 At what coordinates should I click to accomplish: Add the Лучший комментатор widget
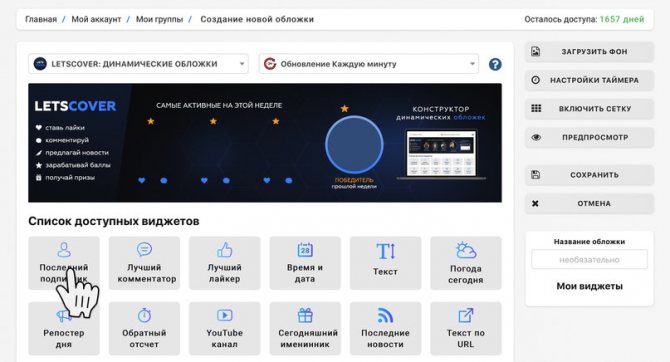click(x=144, y=263)
